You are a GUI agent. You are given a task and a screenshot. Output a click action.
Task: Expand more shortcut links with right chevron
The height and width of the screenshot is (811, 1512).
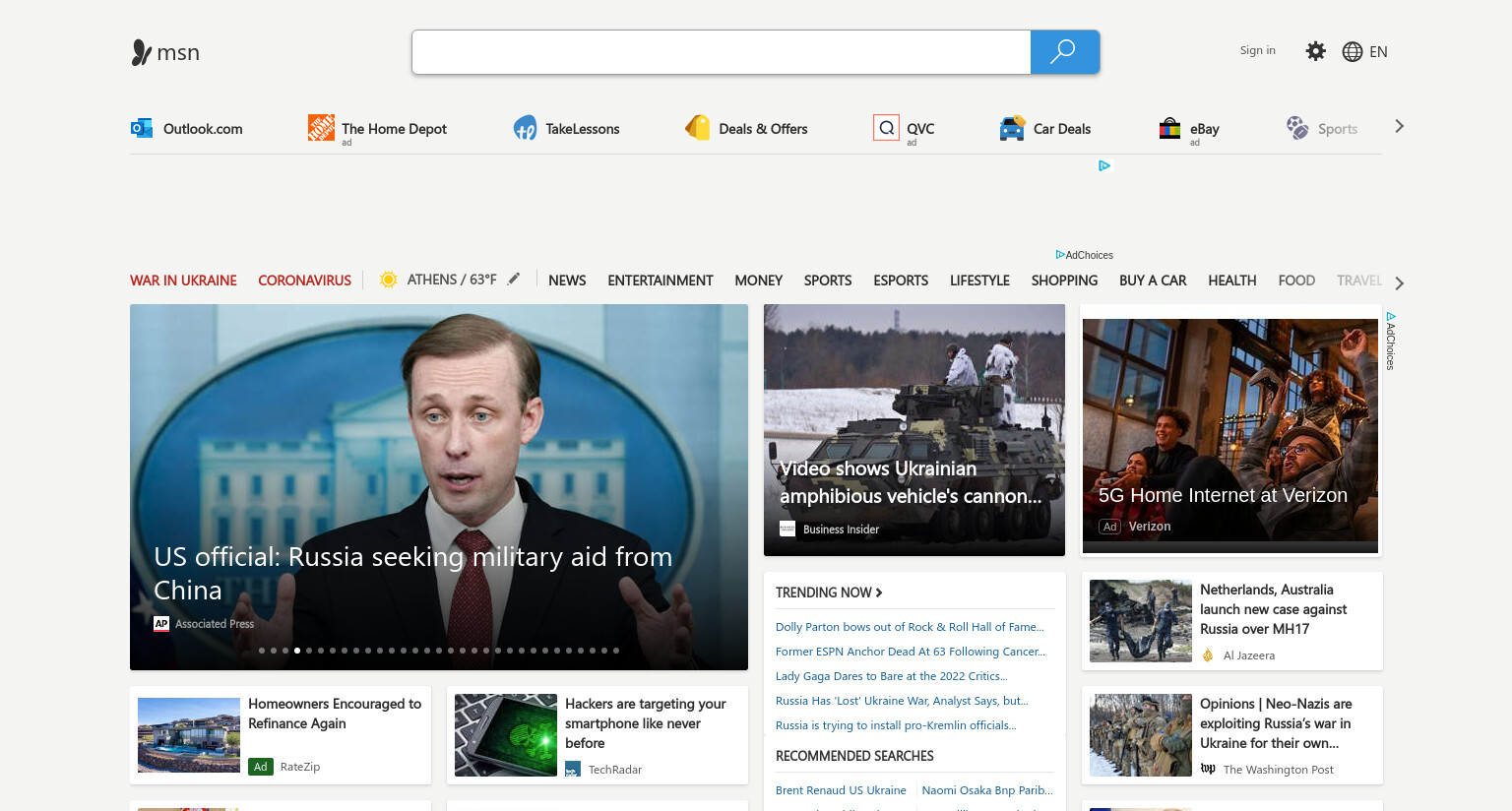coord(1399,127)
